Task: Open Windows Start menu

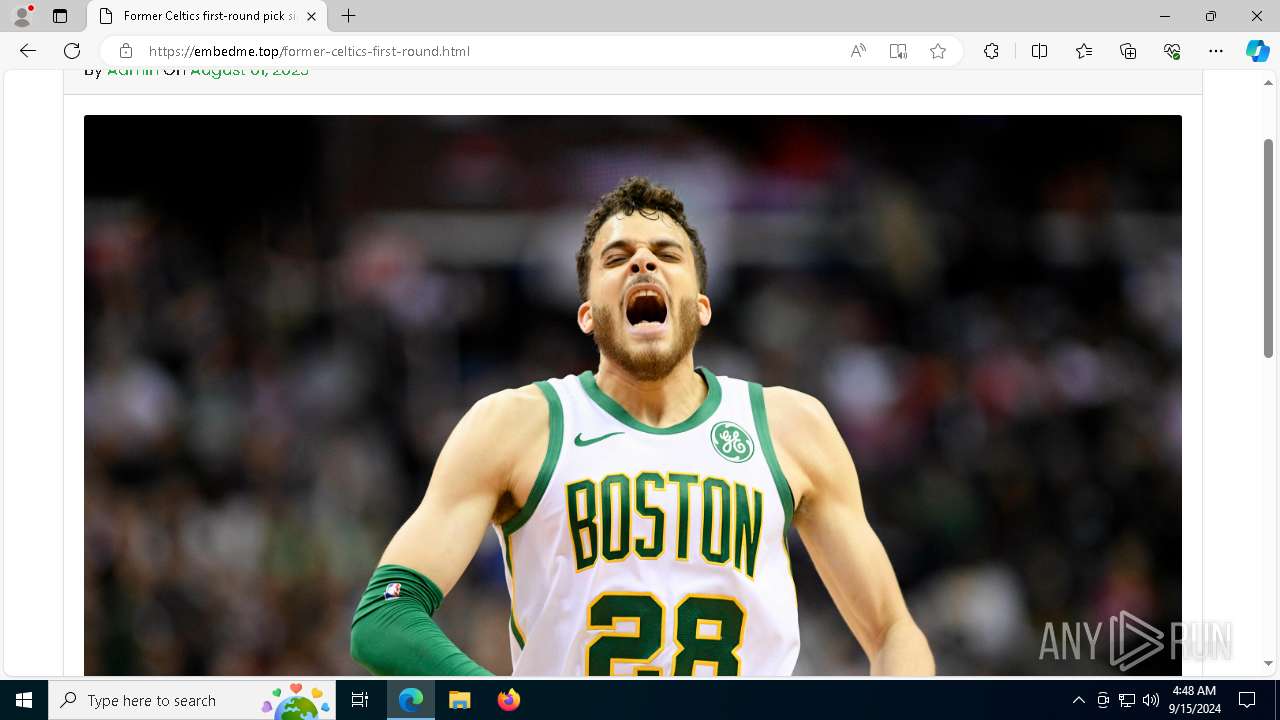Action: click(24, 700)
